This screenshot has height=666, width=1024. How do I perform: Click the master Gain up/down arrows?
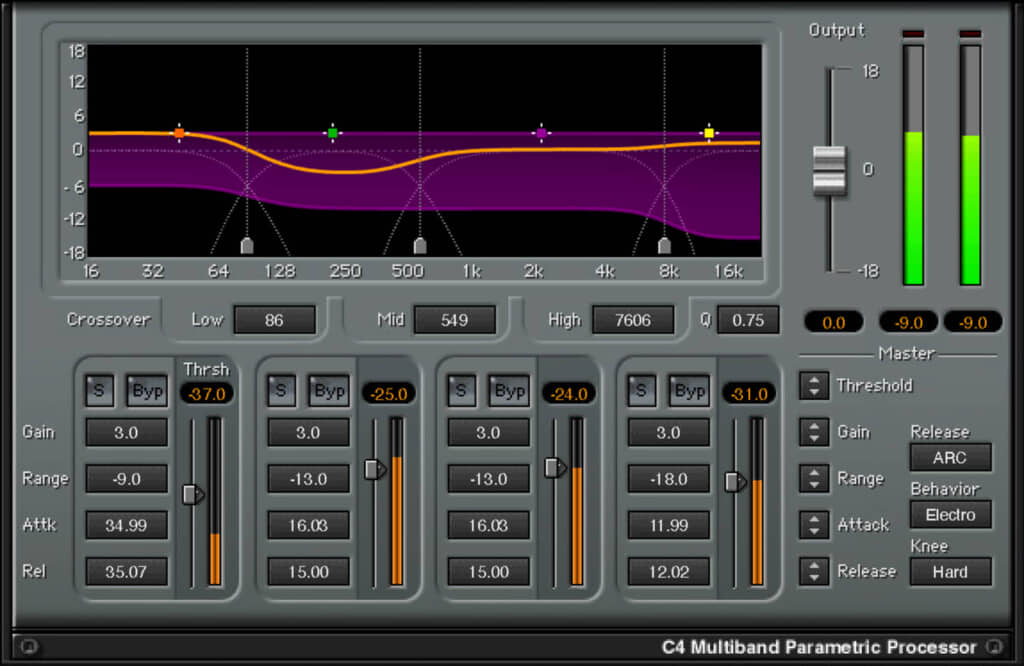(816, 432)
